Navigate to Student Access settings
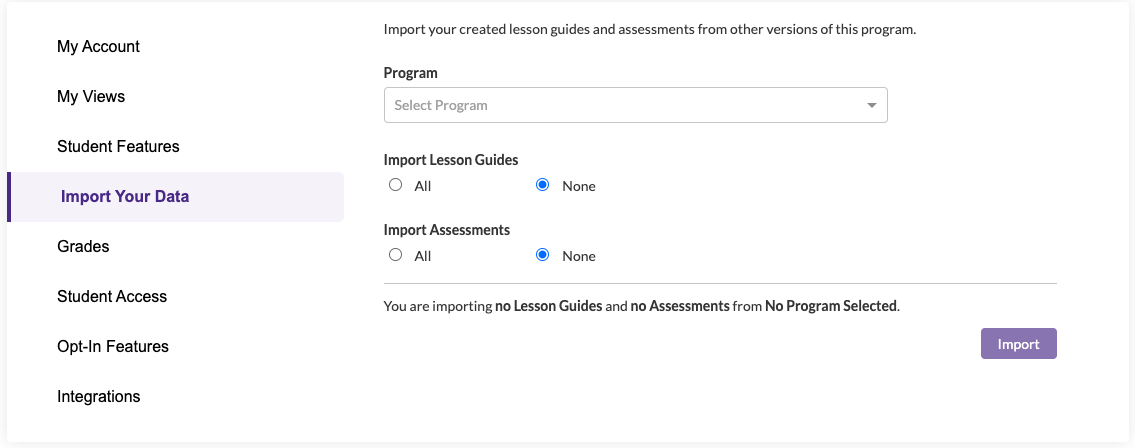Image resolution: width=1135 pixels, height=448 pixels. tap(112, 297)
